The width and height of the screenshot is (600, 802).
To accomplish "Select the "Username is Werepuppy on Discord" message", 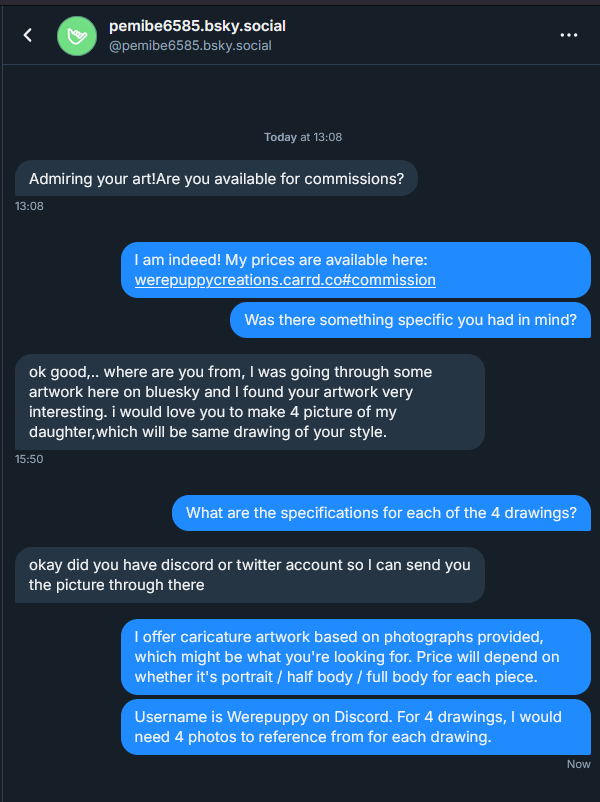I will (356, 726).
